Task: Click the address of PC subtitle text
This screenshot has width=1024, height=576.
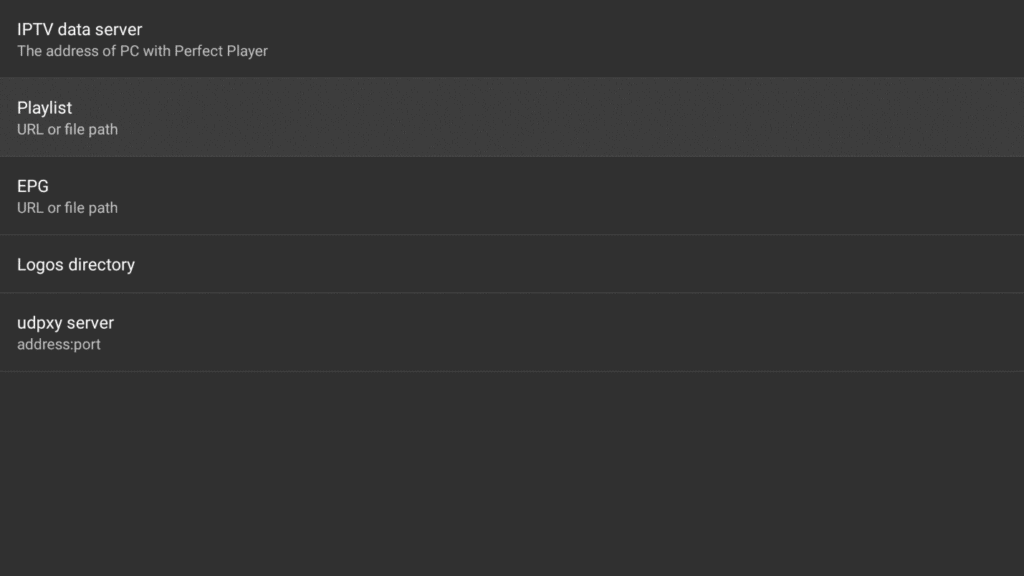Action: tap(142, 51)
